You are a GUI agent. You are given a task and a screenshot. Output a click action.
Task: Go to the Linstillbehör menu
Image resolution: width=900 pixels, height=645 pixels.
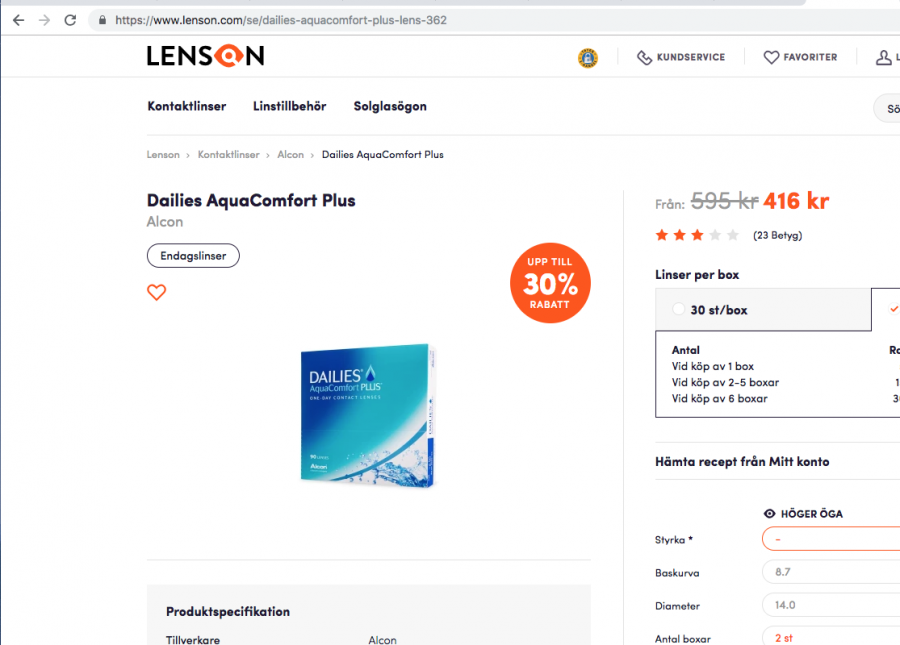click(289, 106)
